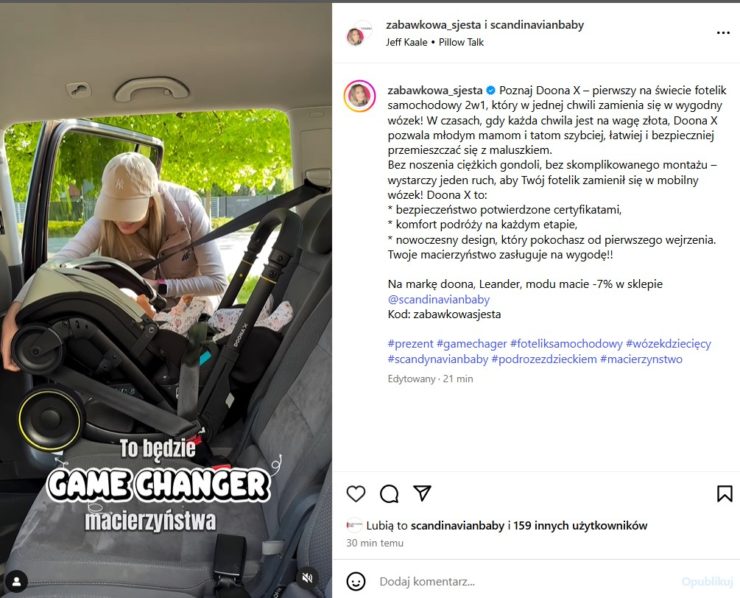
Task: Show tagged people icon on video
Action: click(x=17, y=582)
